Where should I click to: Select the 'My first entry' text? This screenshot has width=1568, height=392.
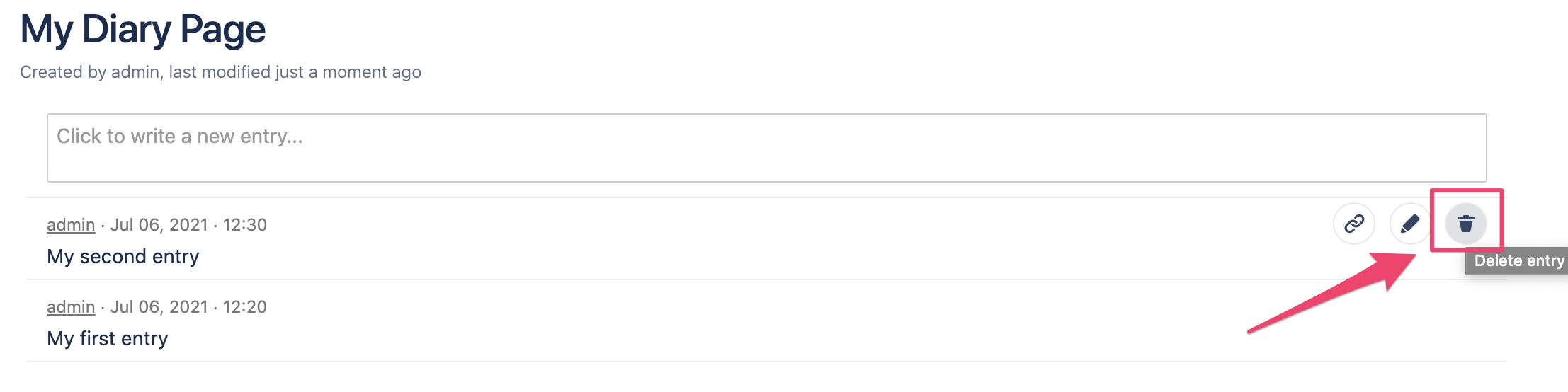[108, 338]
